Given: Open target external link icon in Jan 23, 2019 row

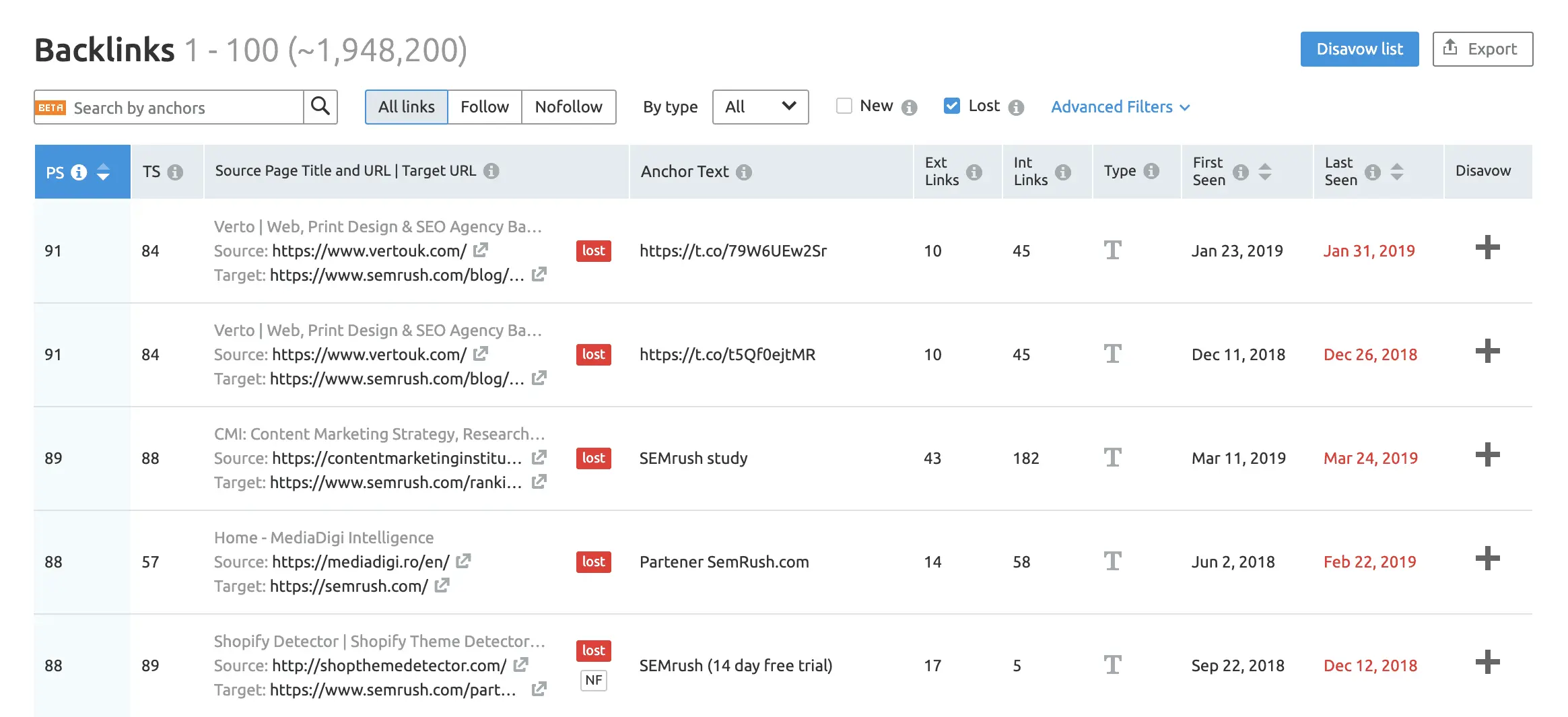Looking at the screenshot, I should [539, 274].
